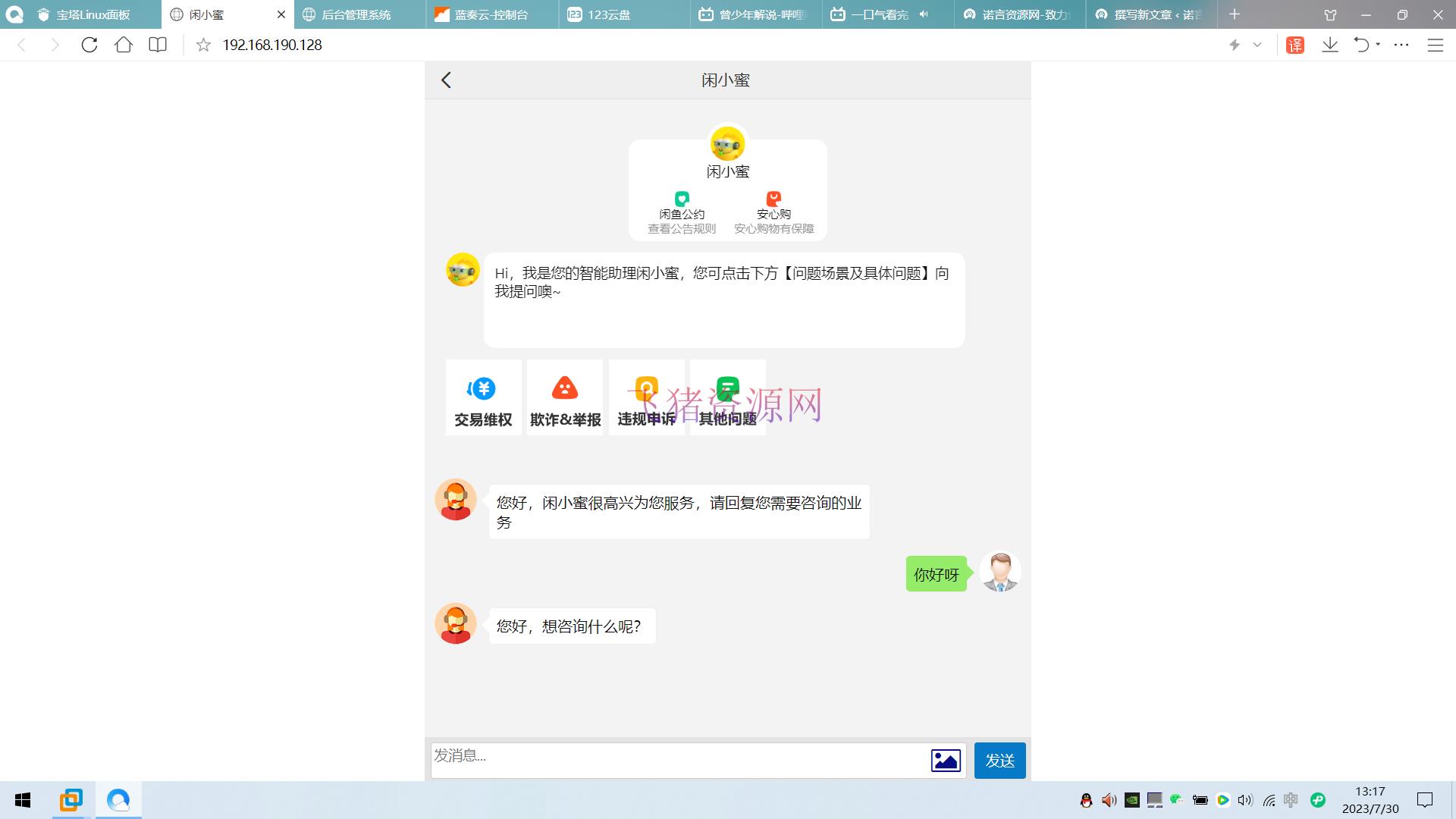
Task: Open the Wi-Fi network tray icon
Action: point(1269,800)
